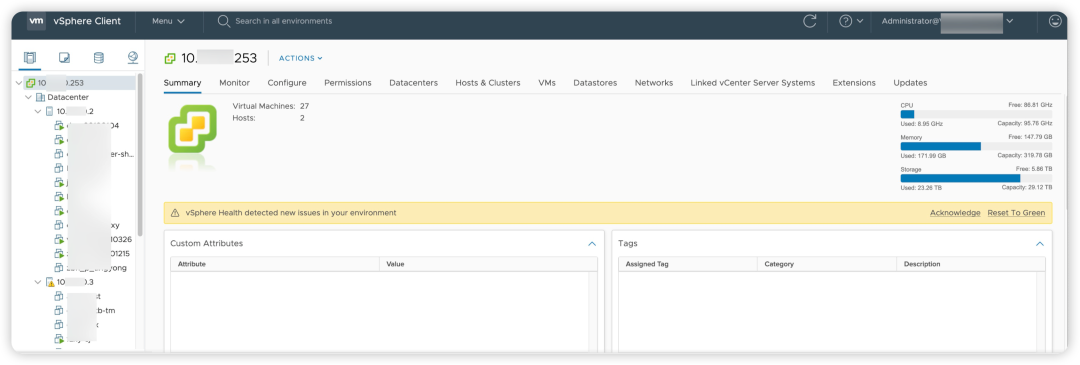Click the Used: 171.99 GB value

point(923,156)
